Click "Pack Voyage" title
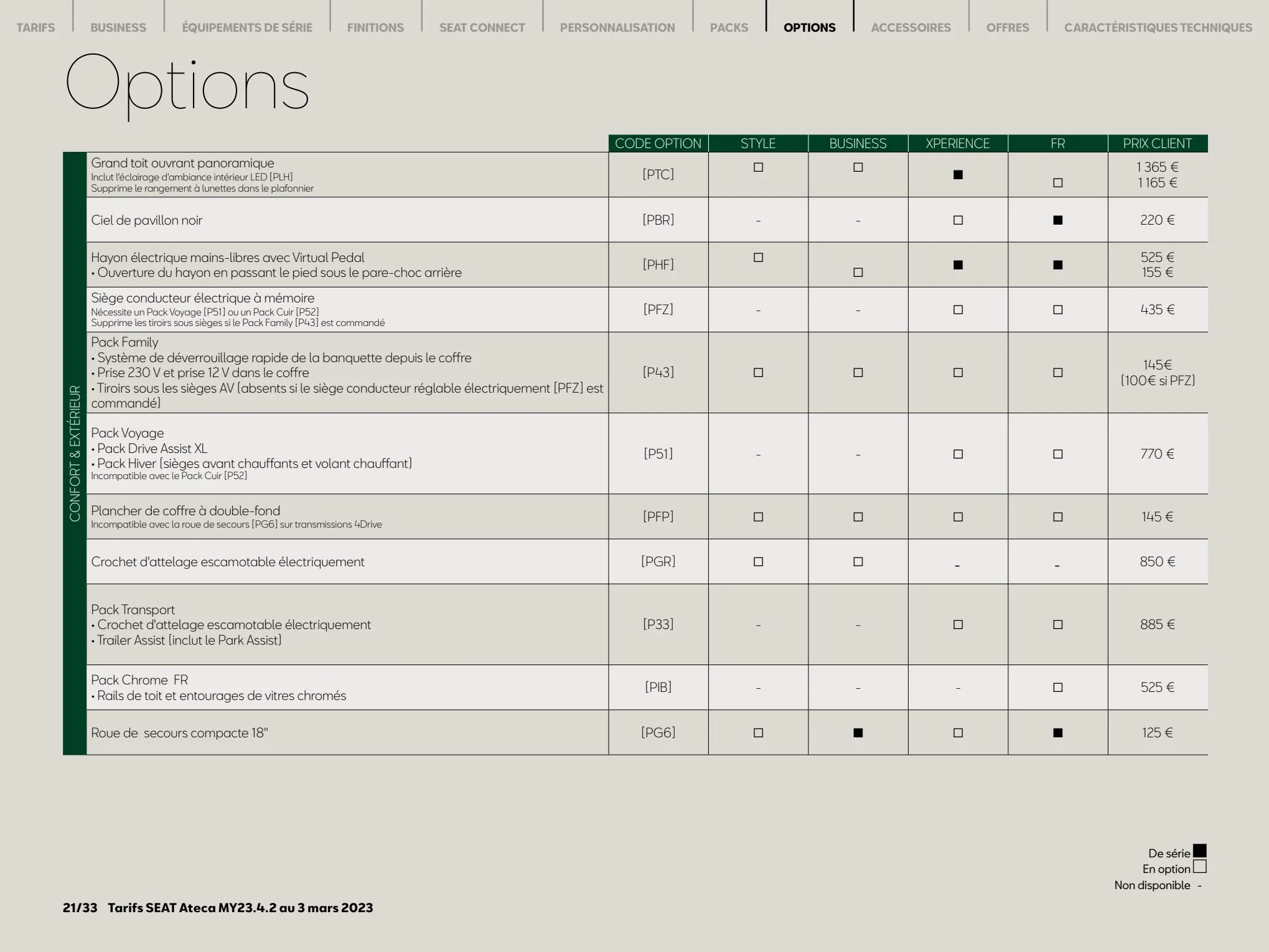 [x=128, y=433]
